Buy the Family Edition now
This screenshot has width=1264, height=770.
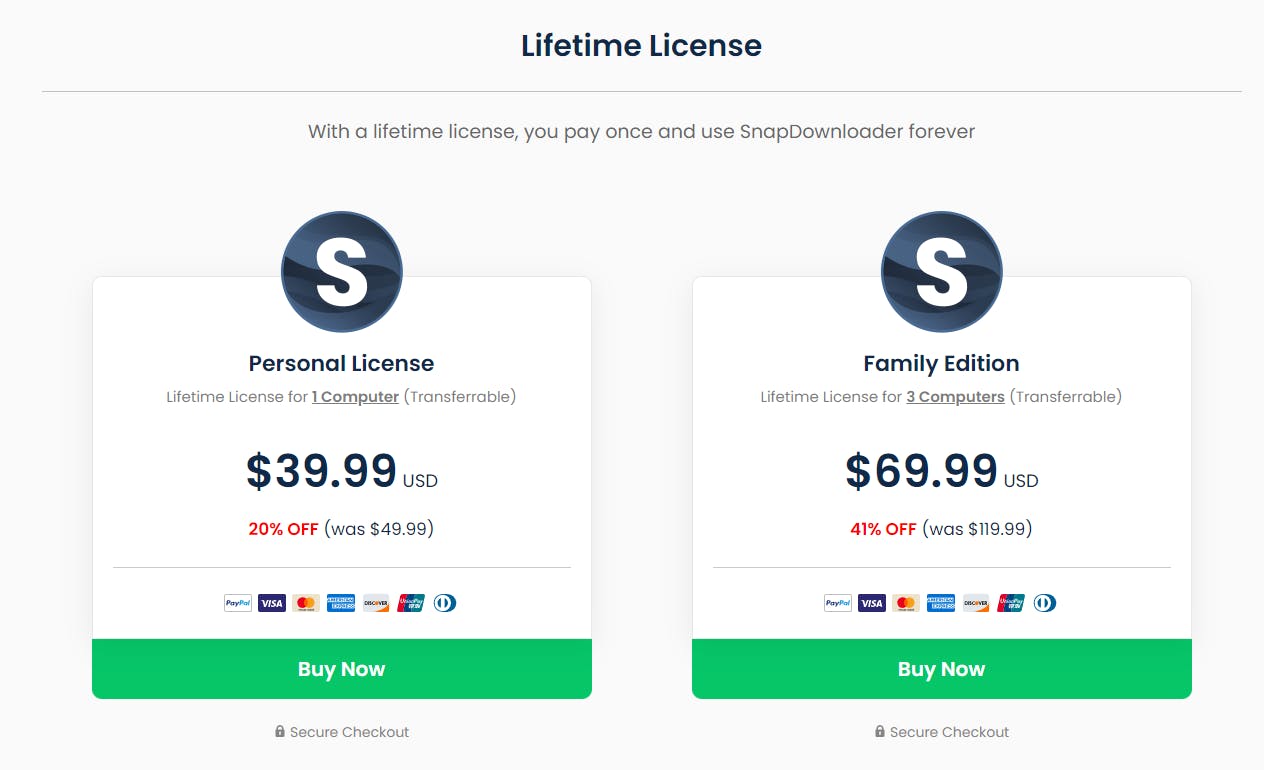pyautogui.click(x=942, y=669)
